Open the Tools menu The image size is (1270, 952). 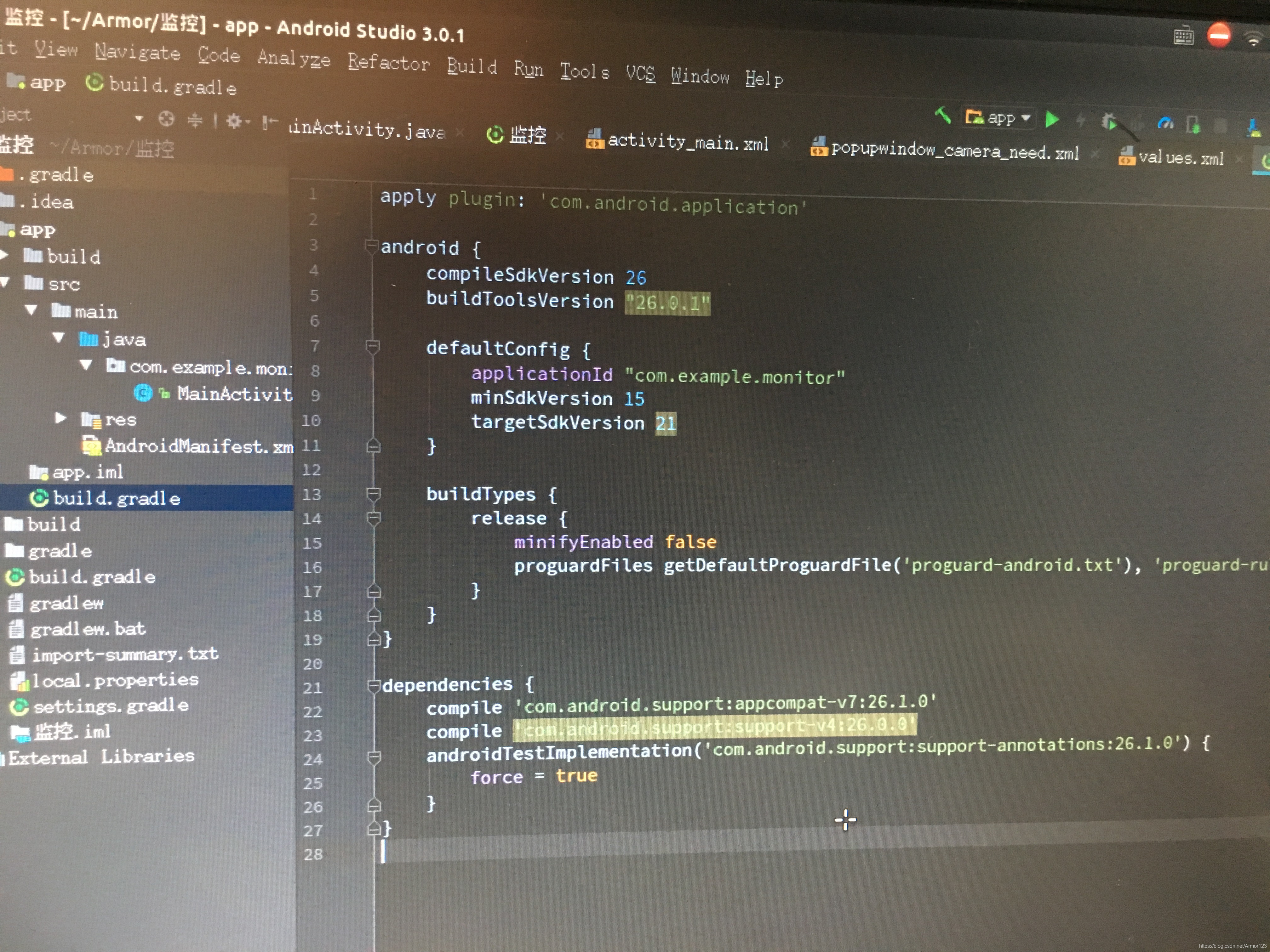585,71
